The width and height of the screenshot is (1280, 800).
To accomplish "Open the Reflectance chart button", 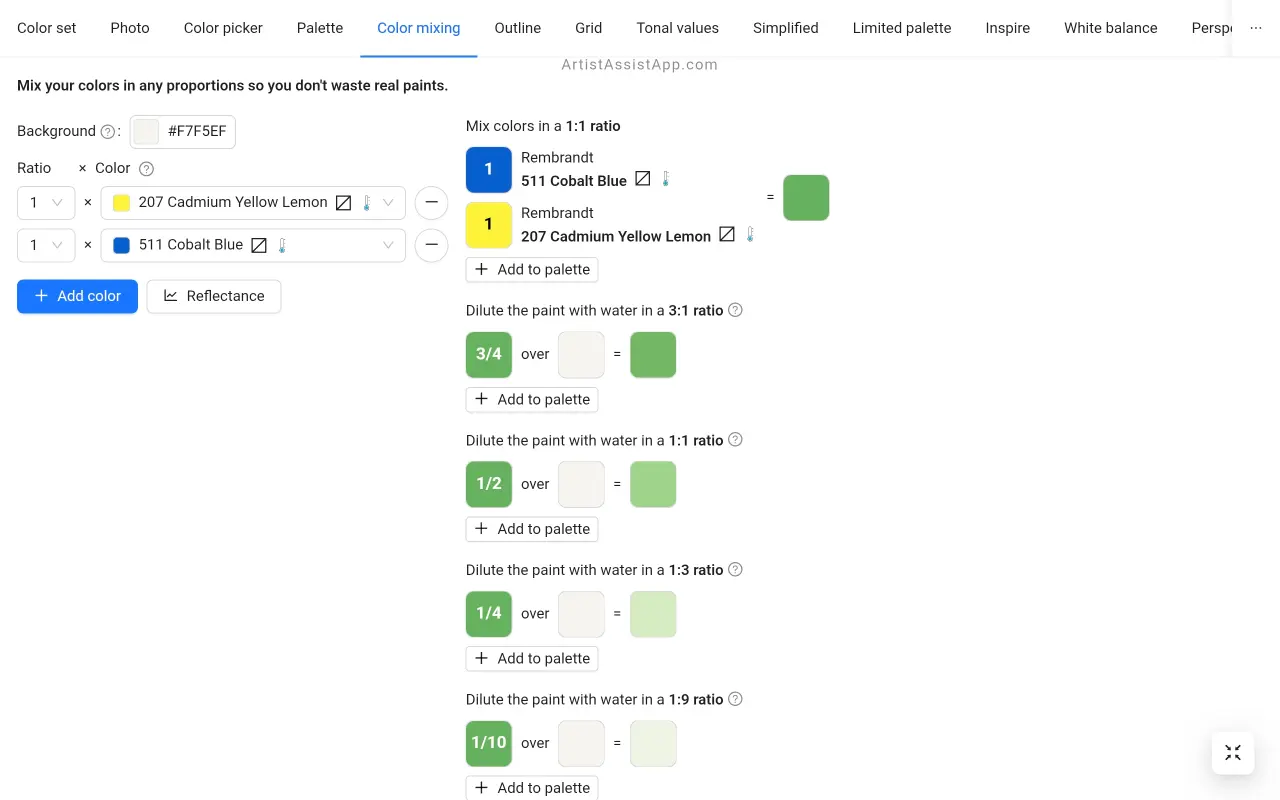I will click(214, 296).
